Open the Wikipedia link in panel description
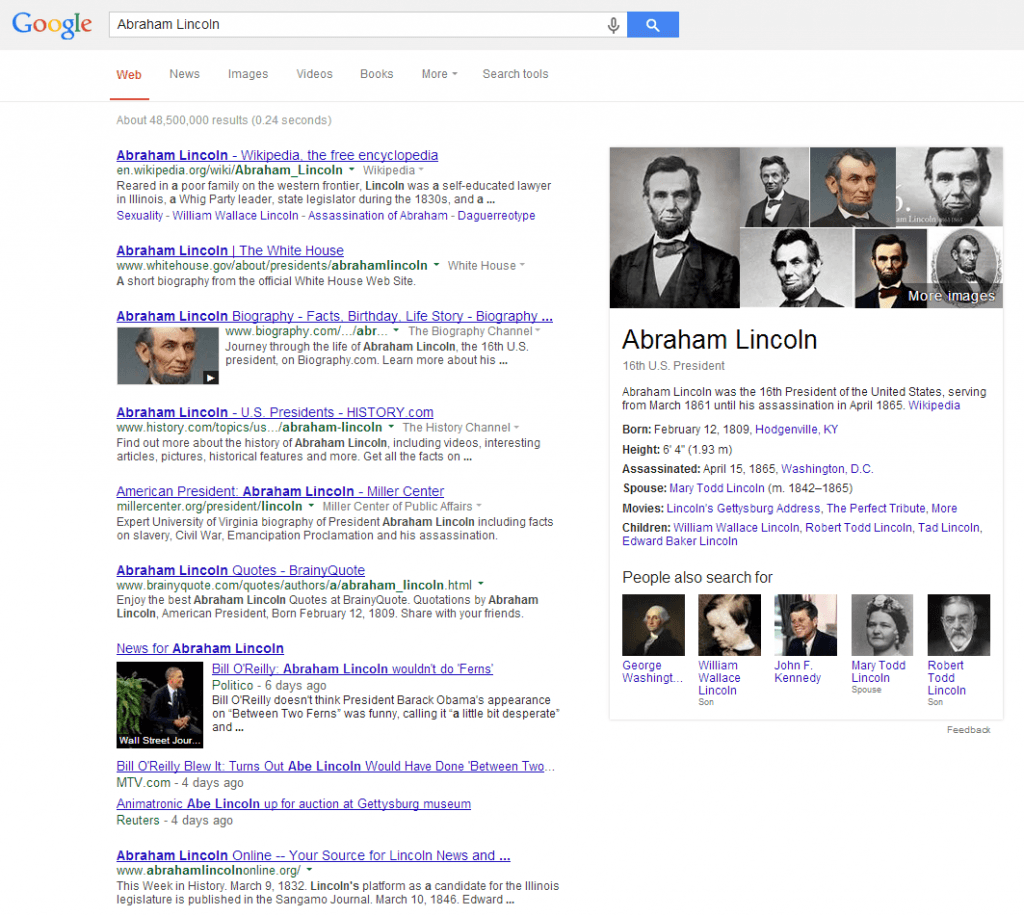Viewport: 1024px width, 916px height. [934, 405]
